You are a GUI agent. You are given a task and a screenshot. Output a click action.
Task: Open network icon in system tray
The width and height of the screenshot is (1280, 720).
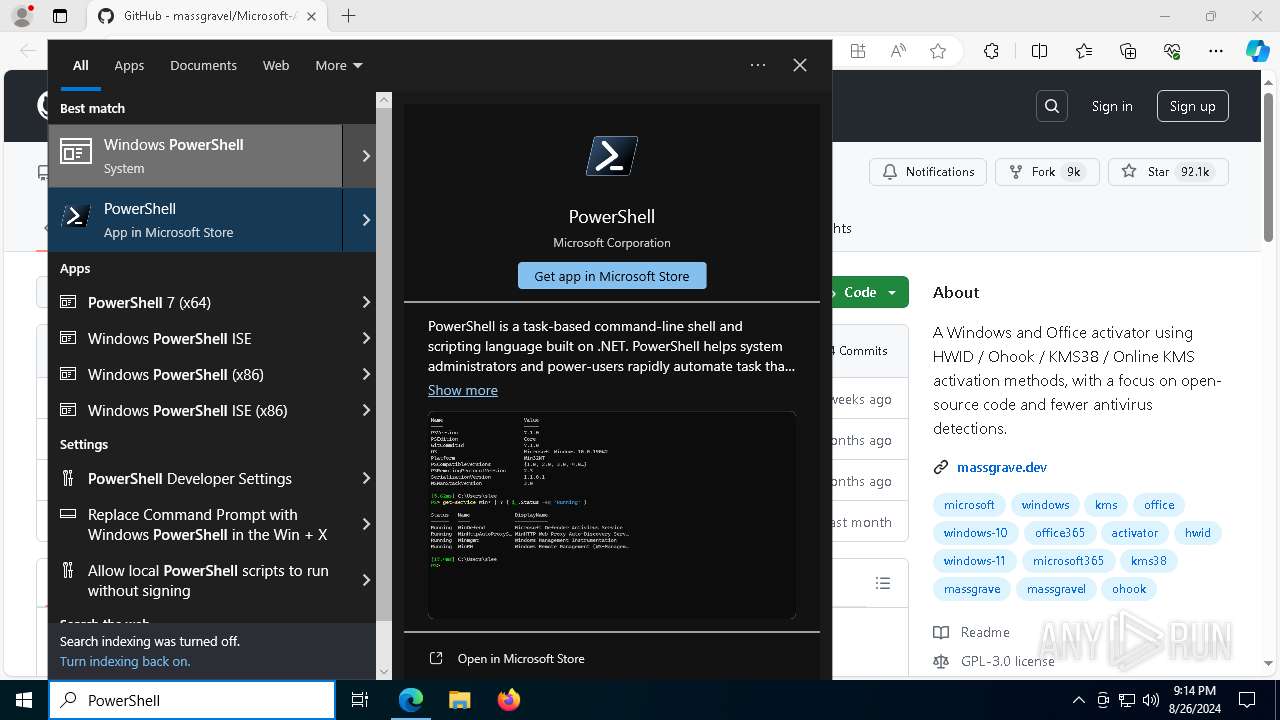point(1127,700)
